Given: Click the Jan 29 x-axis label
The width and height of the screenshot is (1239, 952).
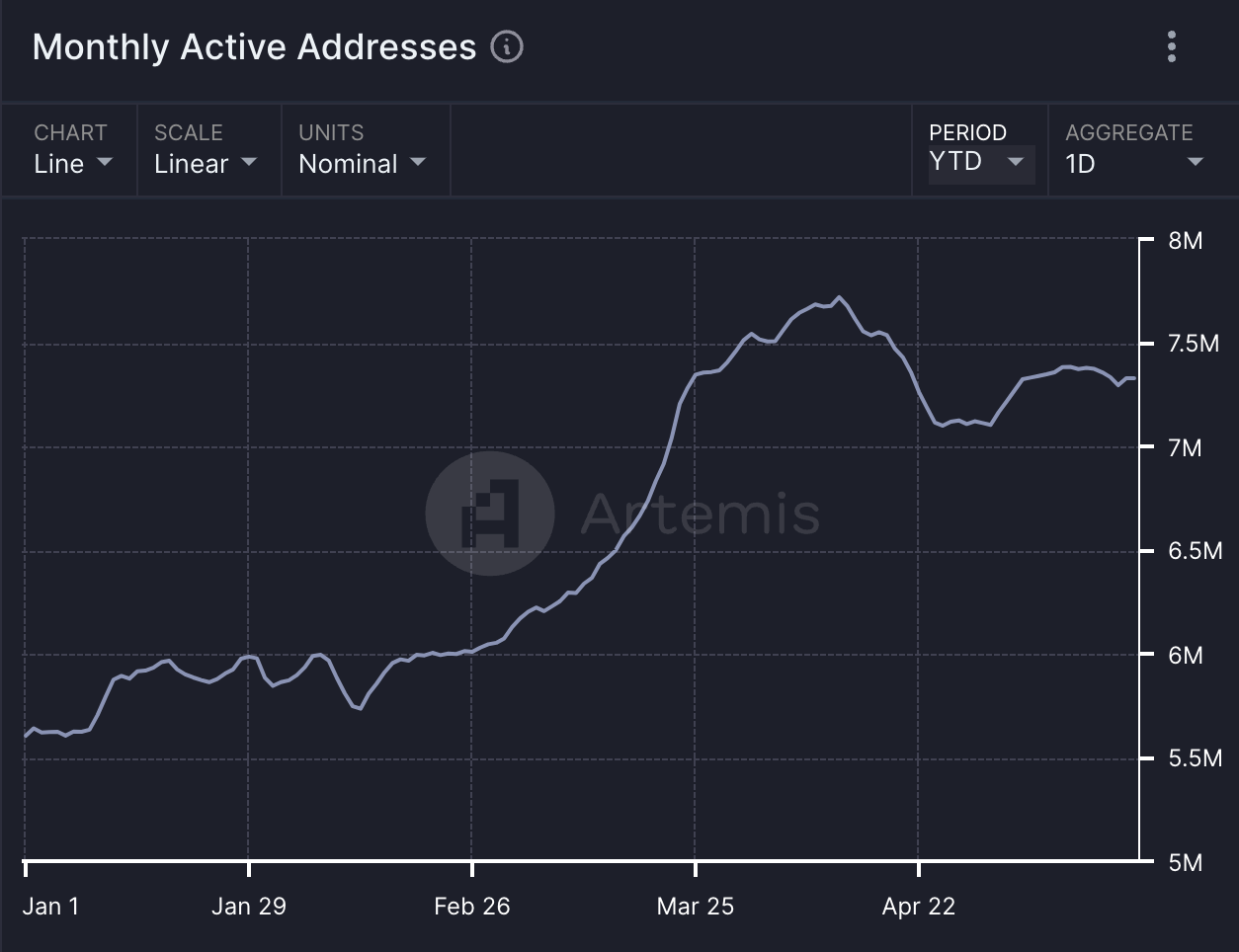Looking at the screenshot, I should pos(249,907).
